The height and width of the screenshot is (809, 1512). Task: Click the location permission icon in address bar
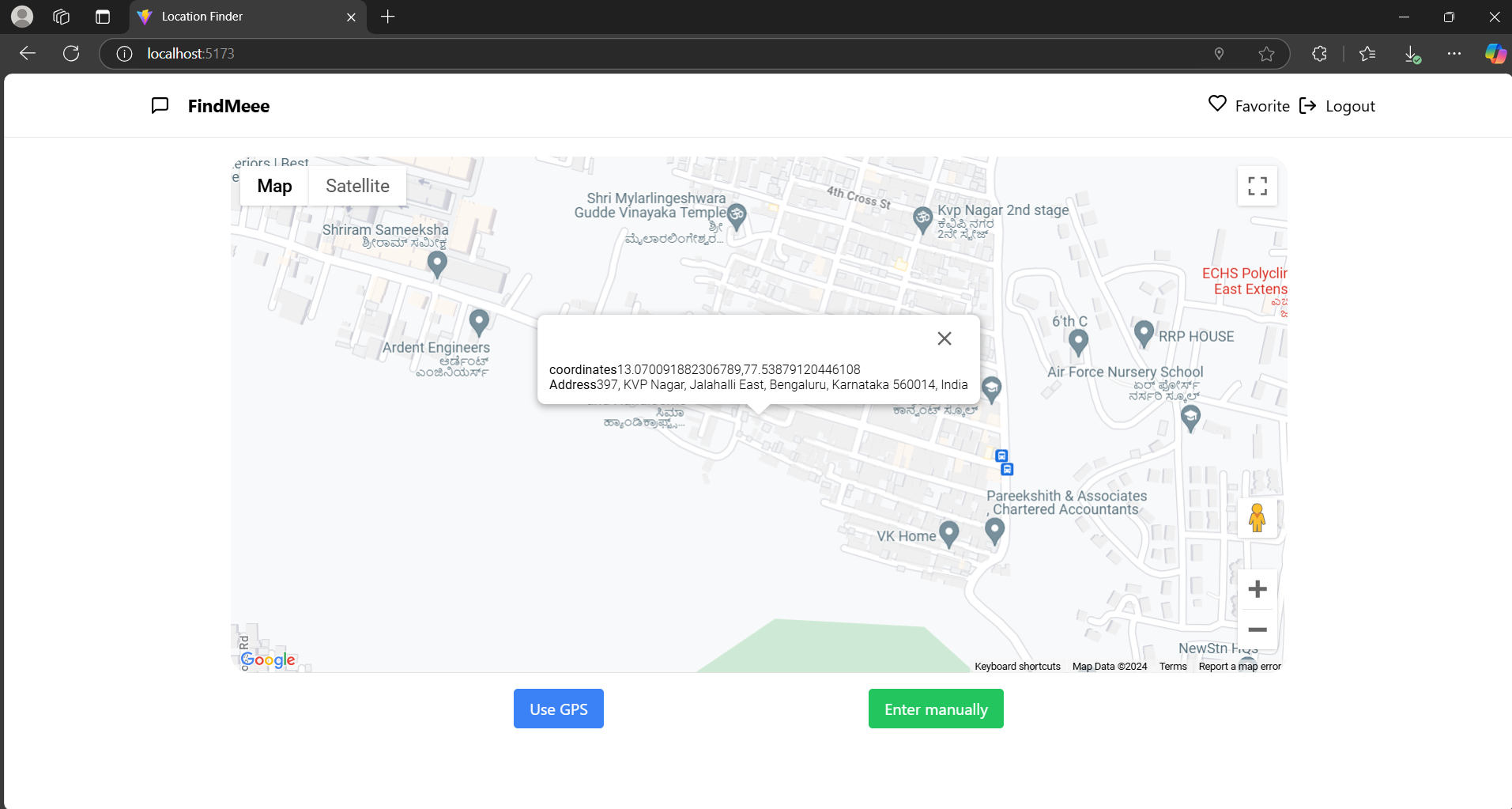[x=1219, y=54]
